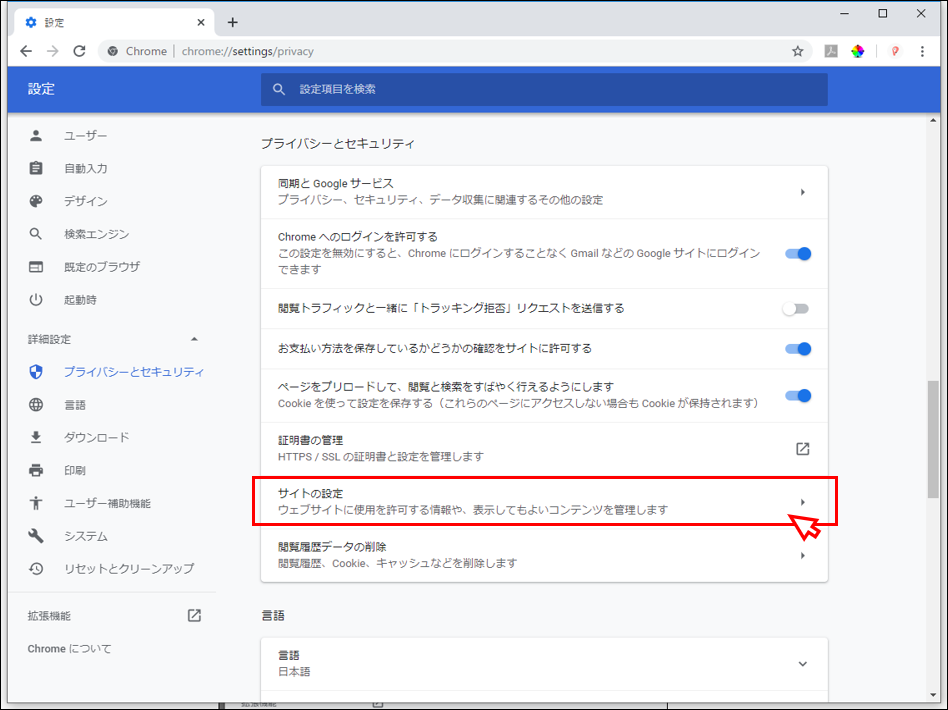This screenshot has width=948, height=710.
Task: Select 自動入力 in the sidebar menu
Action: coord(86,168)
